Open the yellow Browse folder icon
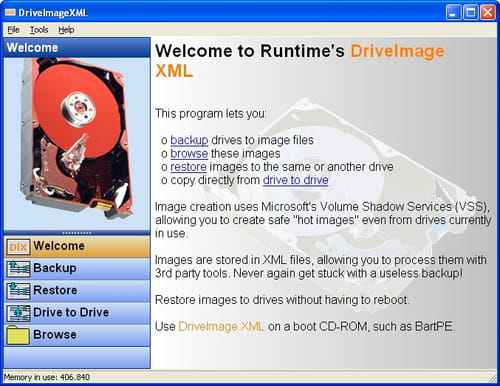Image resolution: width=500 pixels, height=386 pixels. point(18,335)
